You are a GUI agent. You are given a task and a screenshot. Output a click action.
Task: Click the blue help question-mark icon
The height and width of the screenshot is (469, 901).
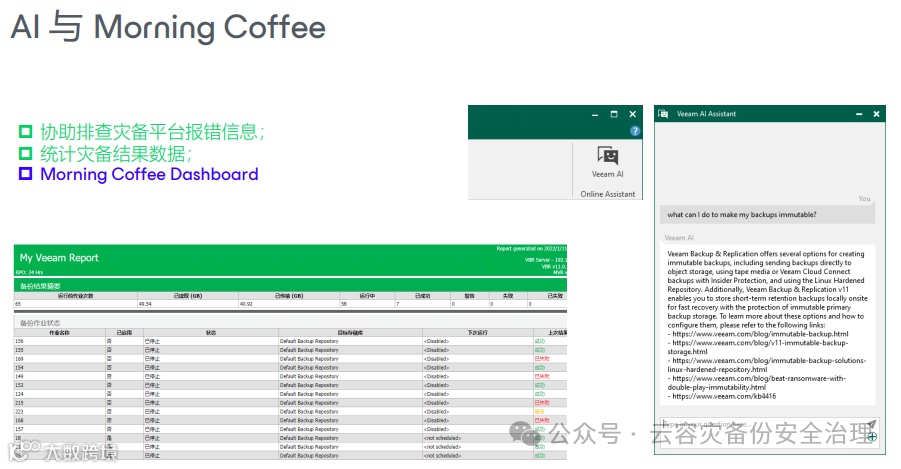coord(634,131)
